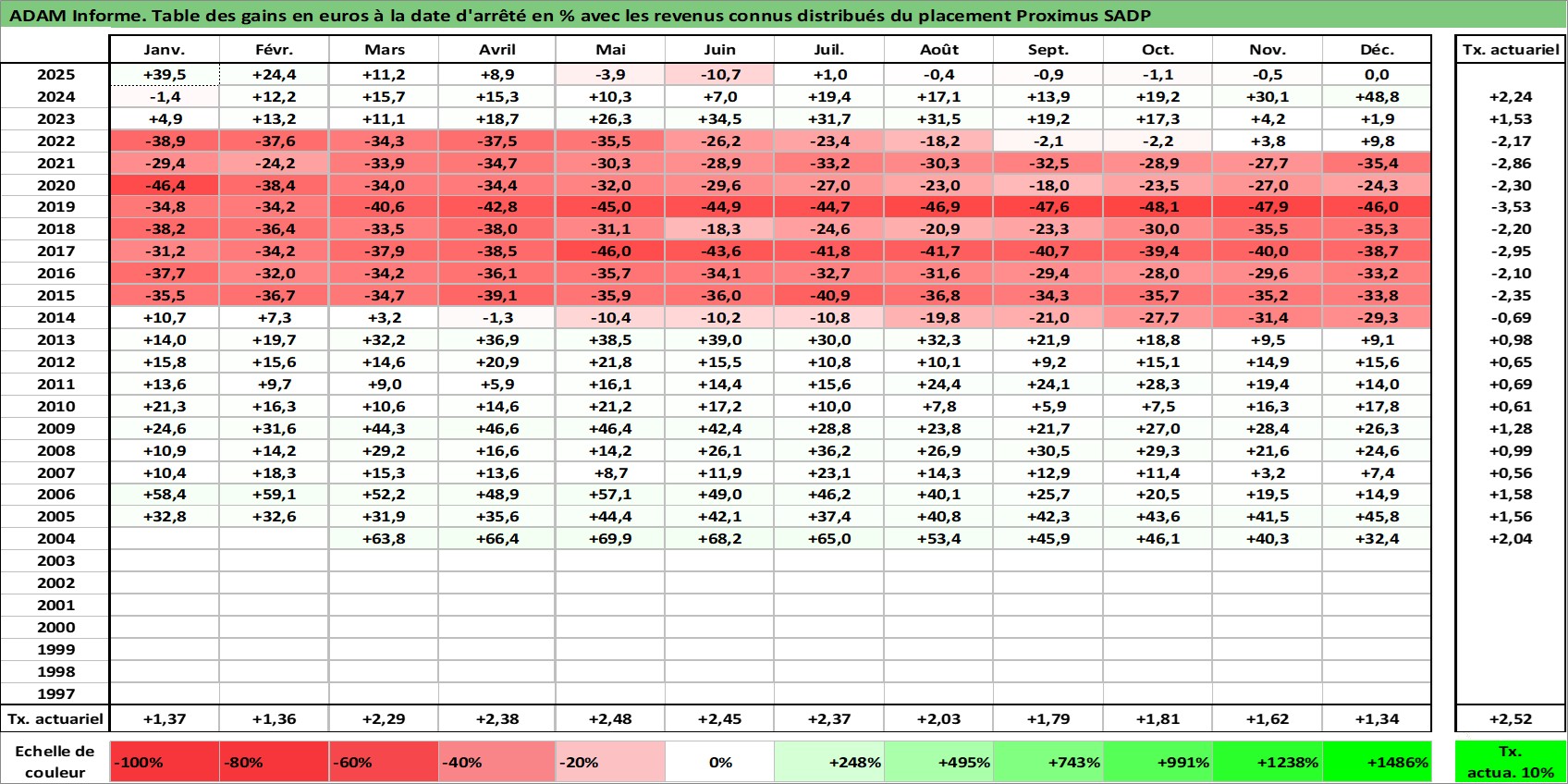Click the 0% white scale swatch
The image size is (1568, 784).
(x=719, y=762)
